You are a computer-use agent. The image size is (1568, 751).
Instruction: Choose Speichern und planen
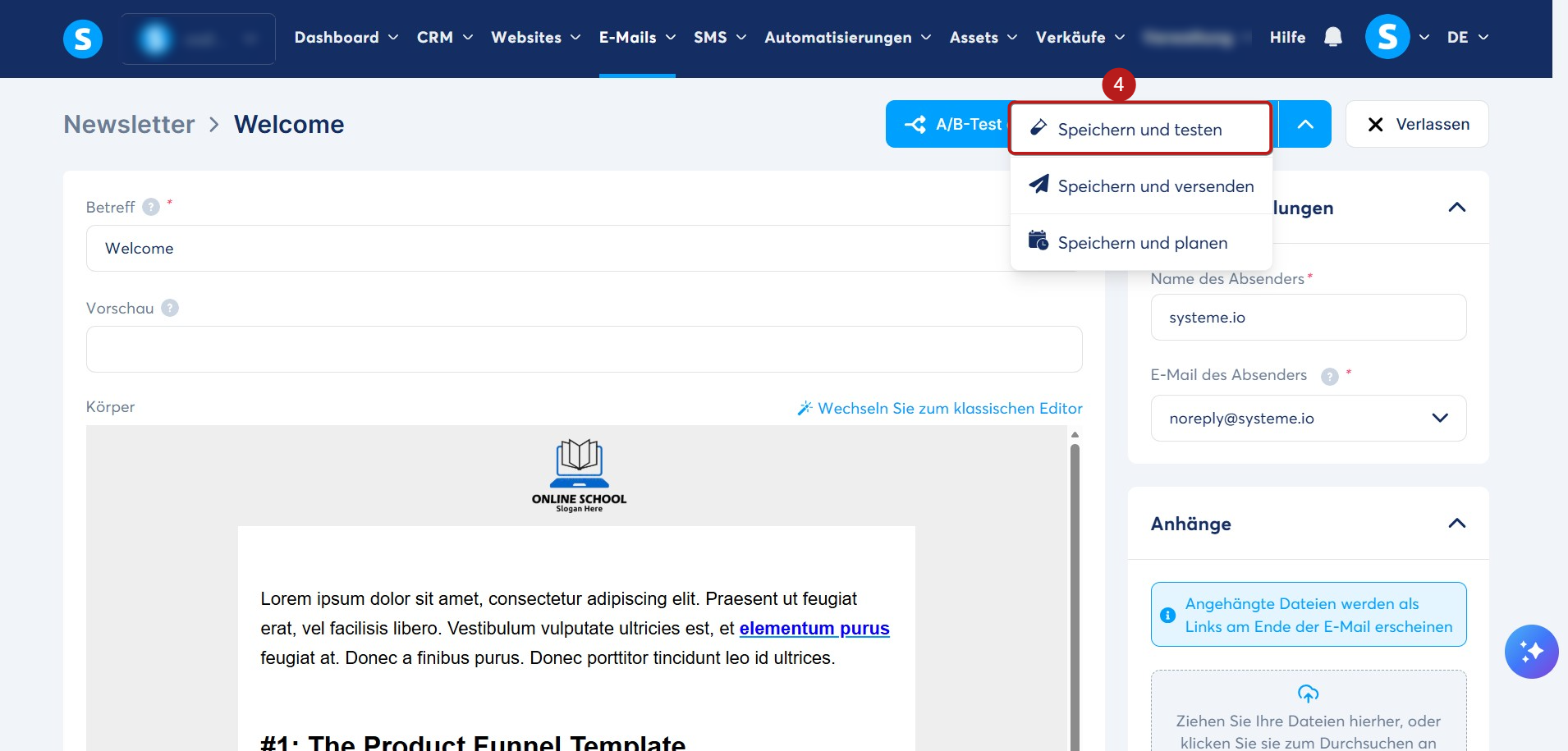click(1141, 242)
